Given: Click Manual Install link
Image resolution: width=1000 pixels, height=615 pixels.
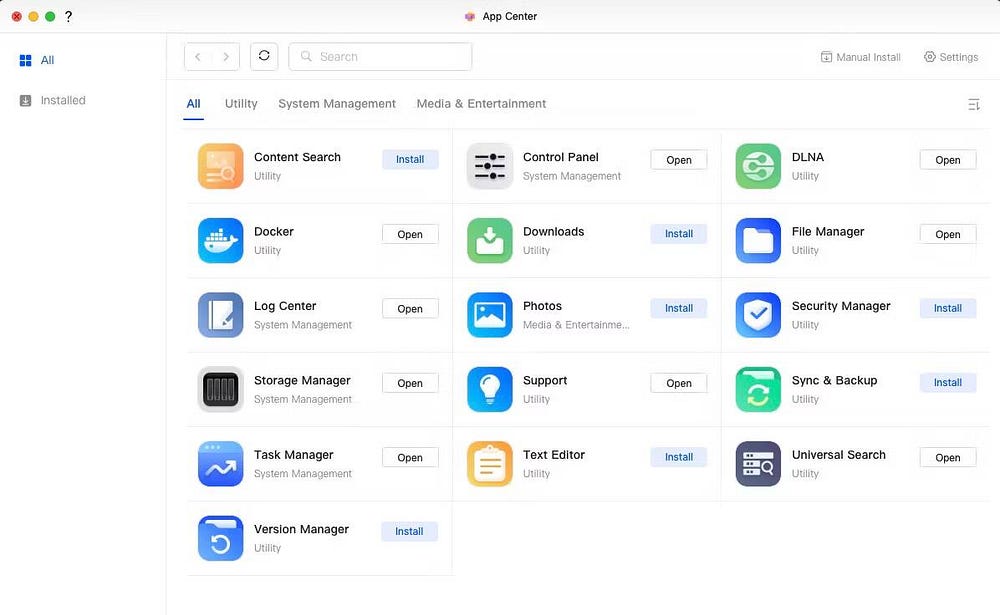Looking at the screenshot, I should (x=860, y=57).
